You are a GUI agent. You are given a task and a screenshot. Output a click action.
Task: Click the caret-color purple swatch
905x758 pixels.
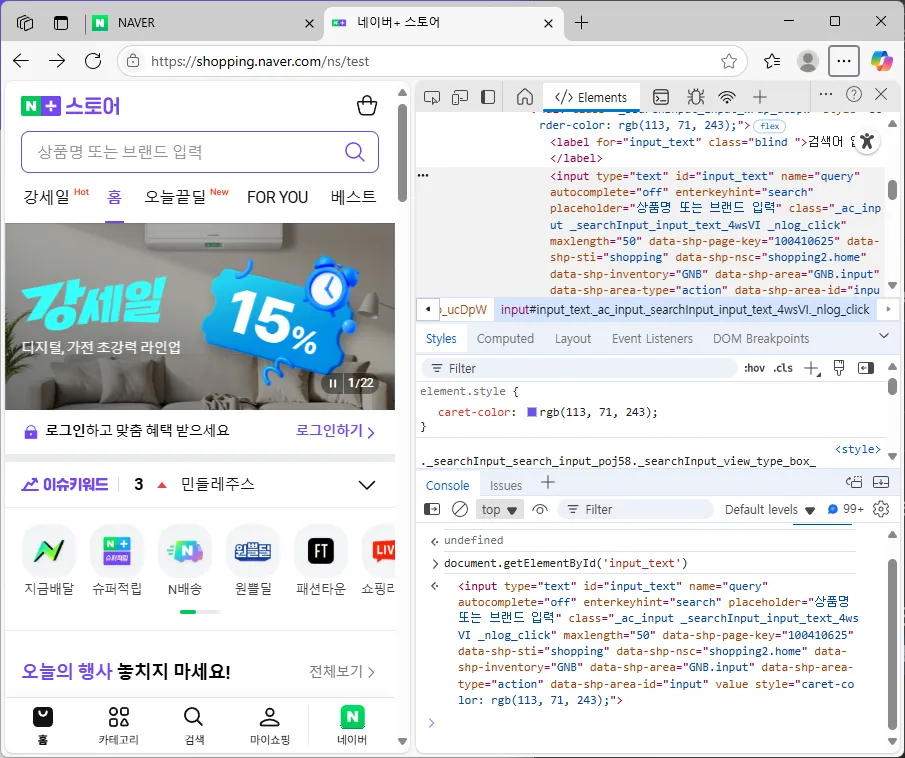click(x=532, y=412)
